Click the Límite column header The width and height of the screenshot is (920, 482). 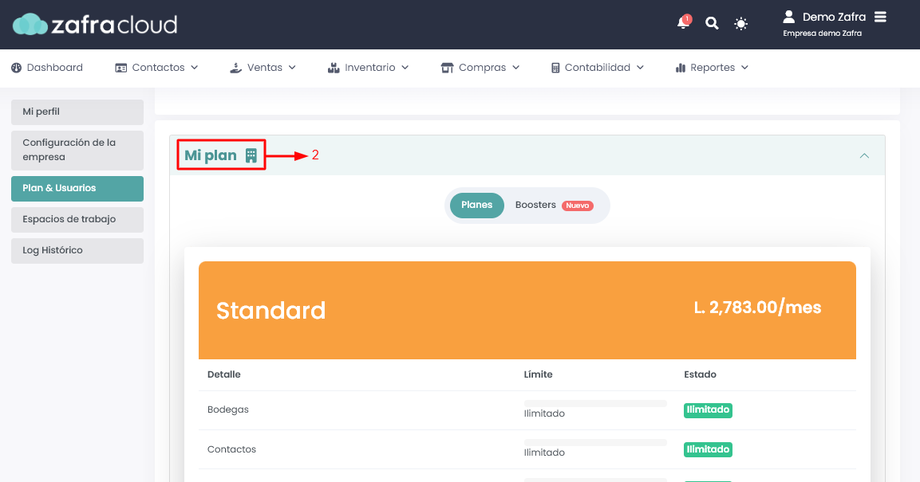(x=538, y=375)
